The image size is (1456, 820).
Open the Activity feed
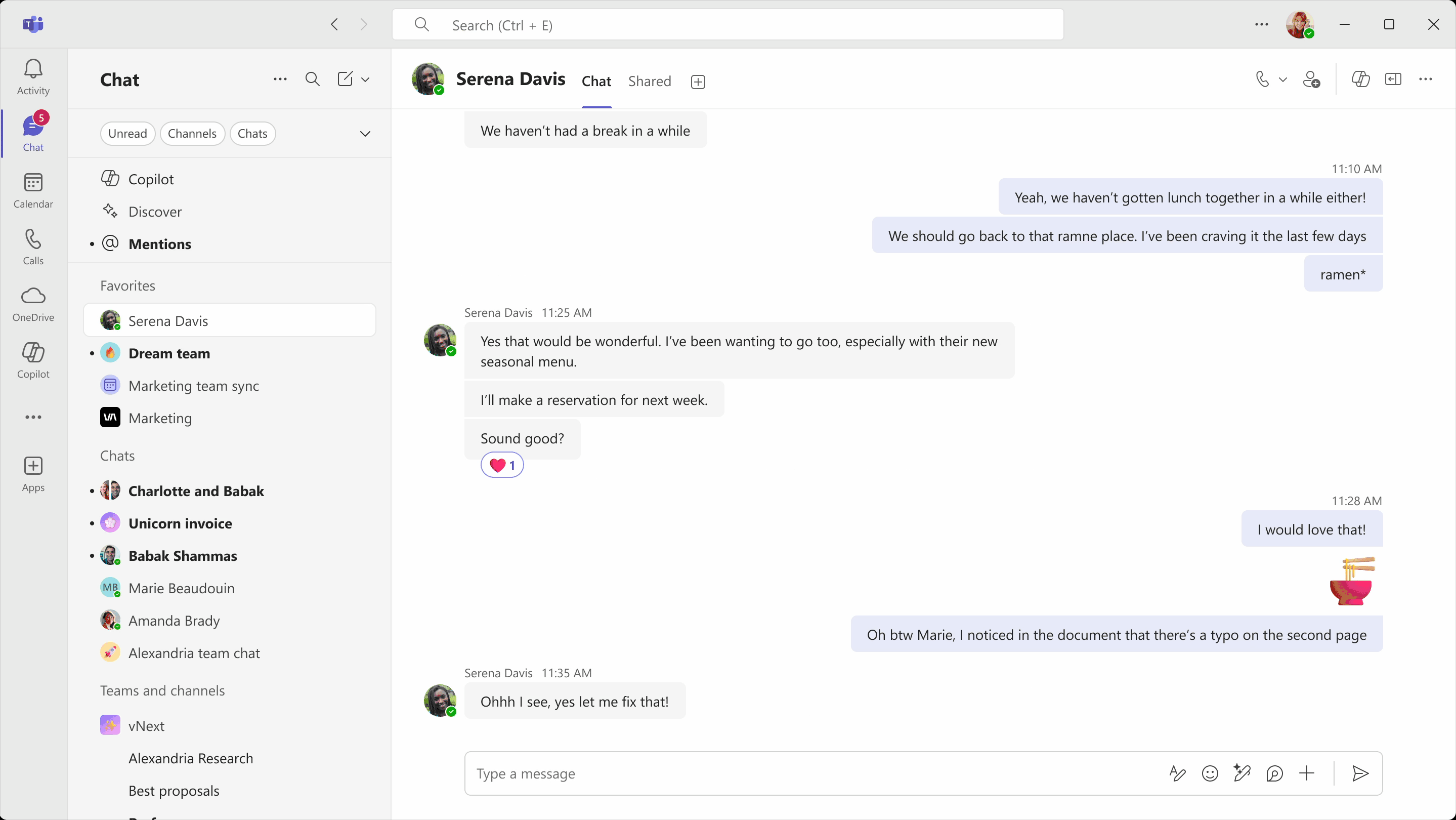click(x=33, y=77)
